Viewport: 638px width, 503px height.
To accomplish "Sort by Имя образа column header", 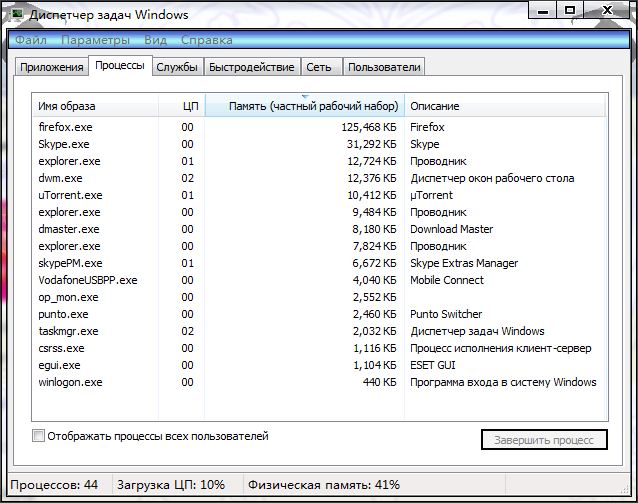I will 95,106.
